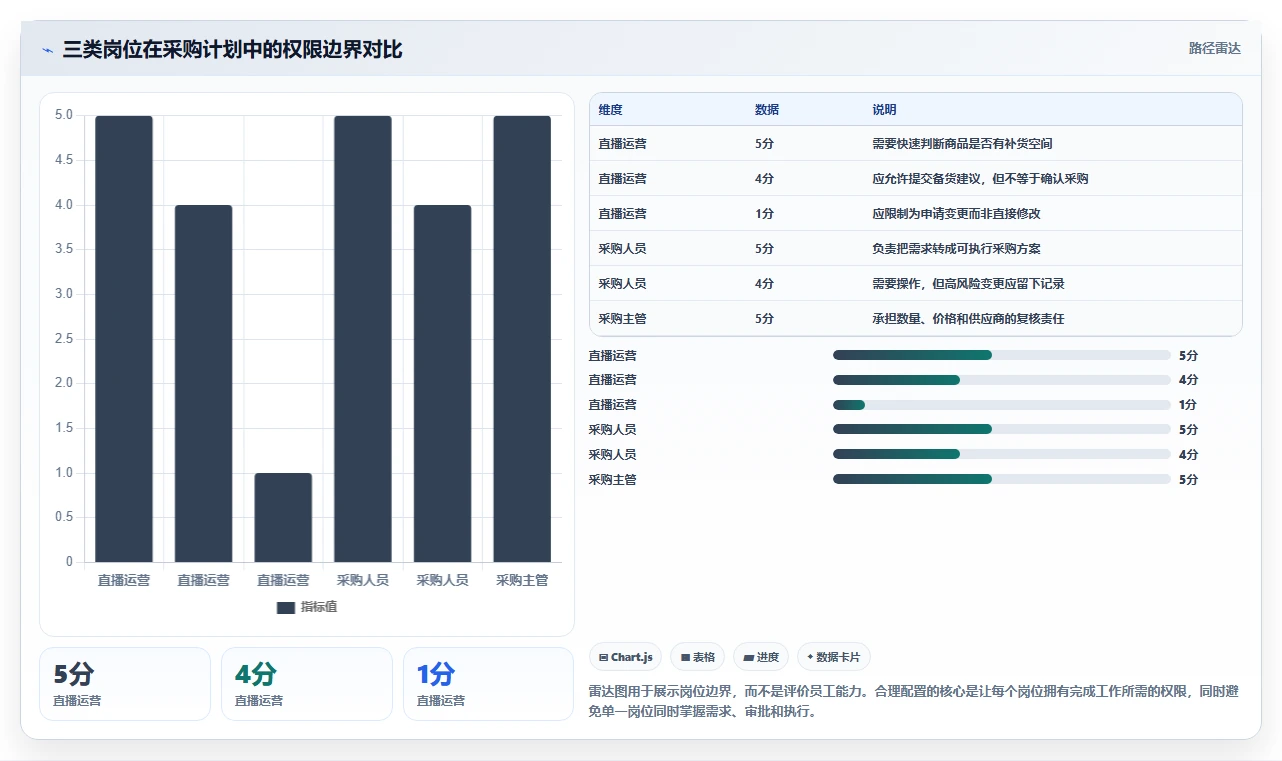Click the 3.5 y-axis label
Viewport: 1282px width, 761px height.
[64, 249]
